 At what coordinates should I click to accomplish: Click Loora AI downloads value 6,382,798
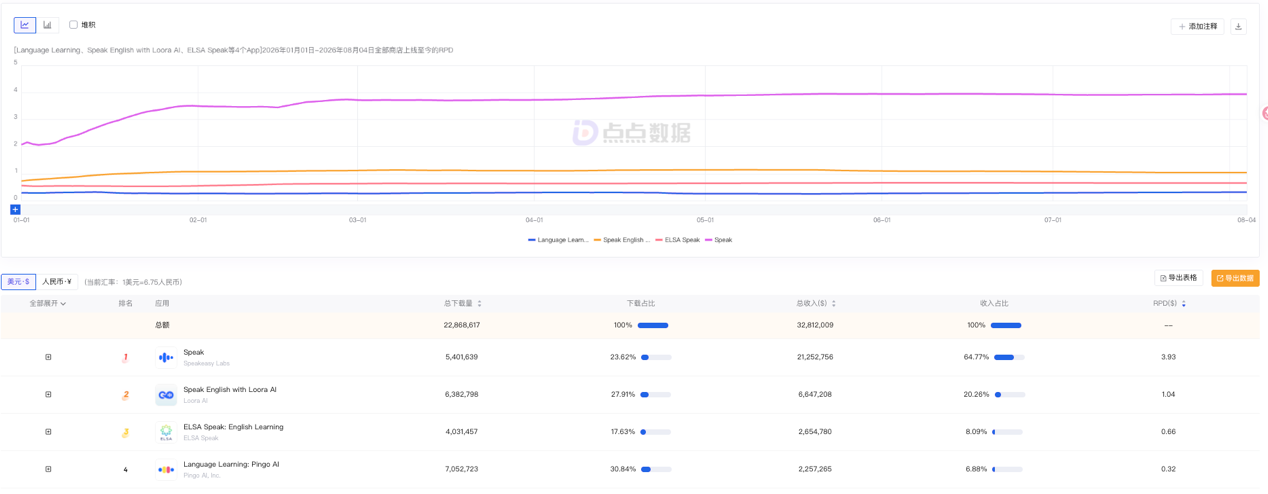point(461,395)
